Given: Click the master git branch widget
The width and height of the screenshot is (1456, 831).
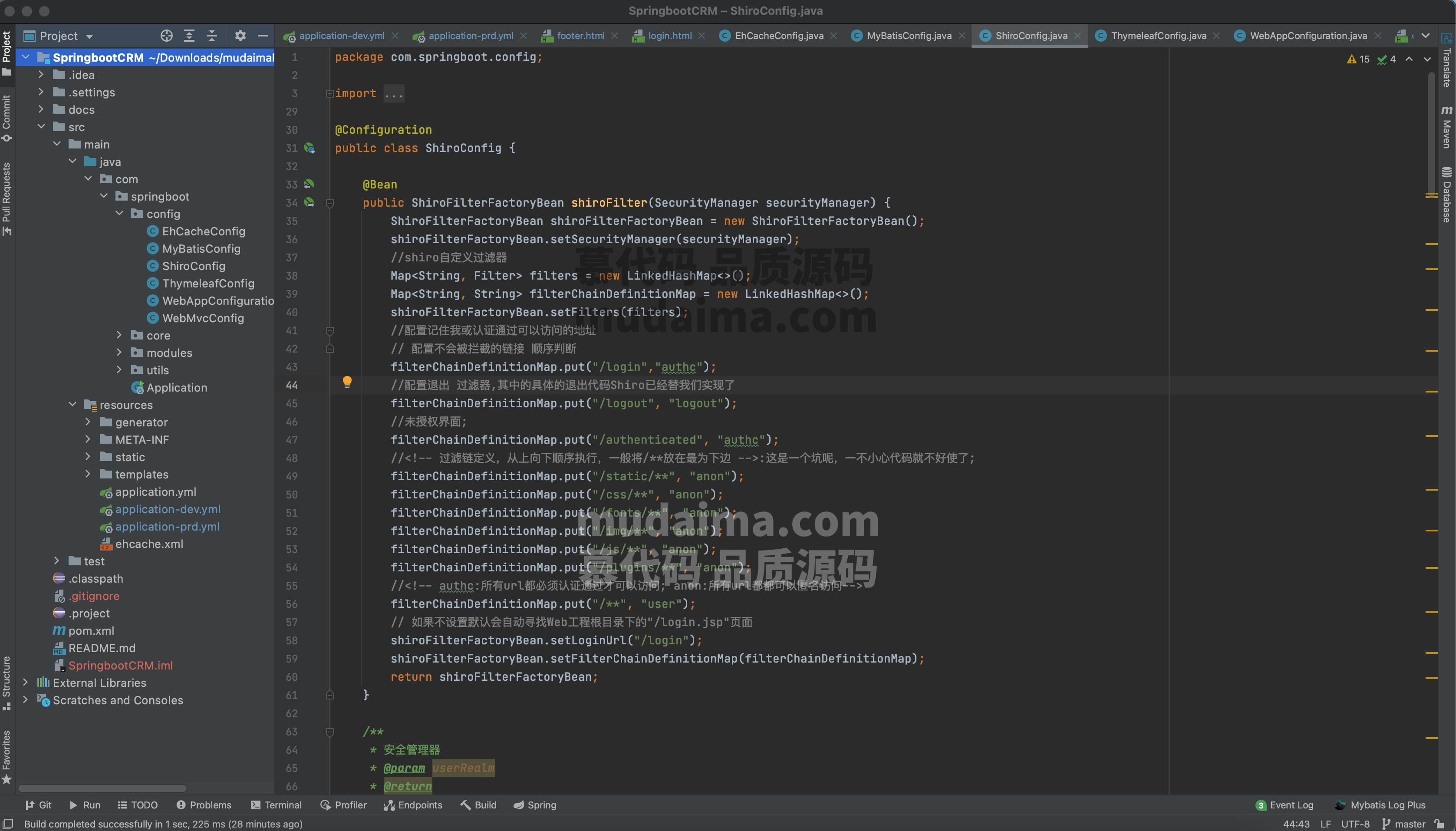Looking at the screenshot, I should click(1403, 824).
